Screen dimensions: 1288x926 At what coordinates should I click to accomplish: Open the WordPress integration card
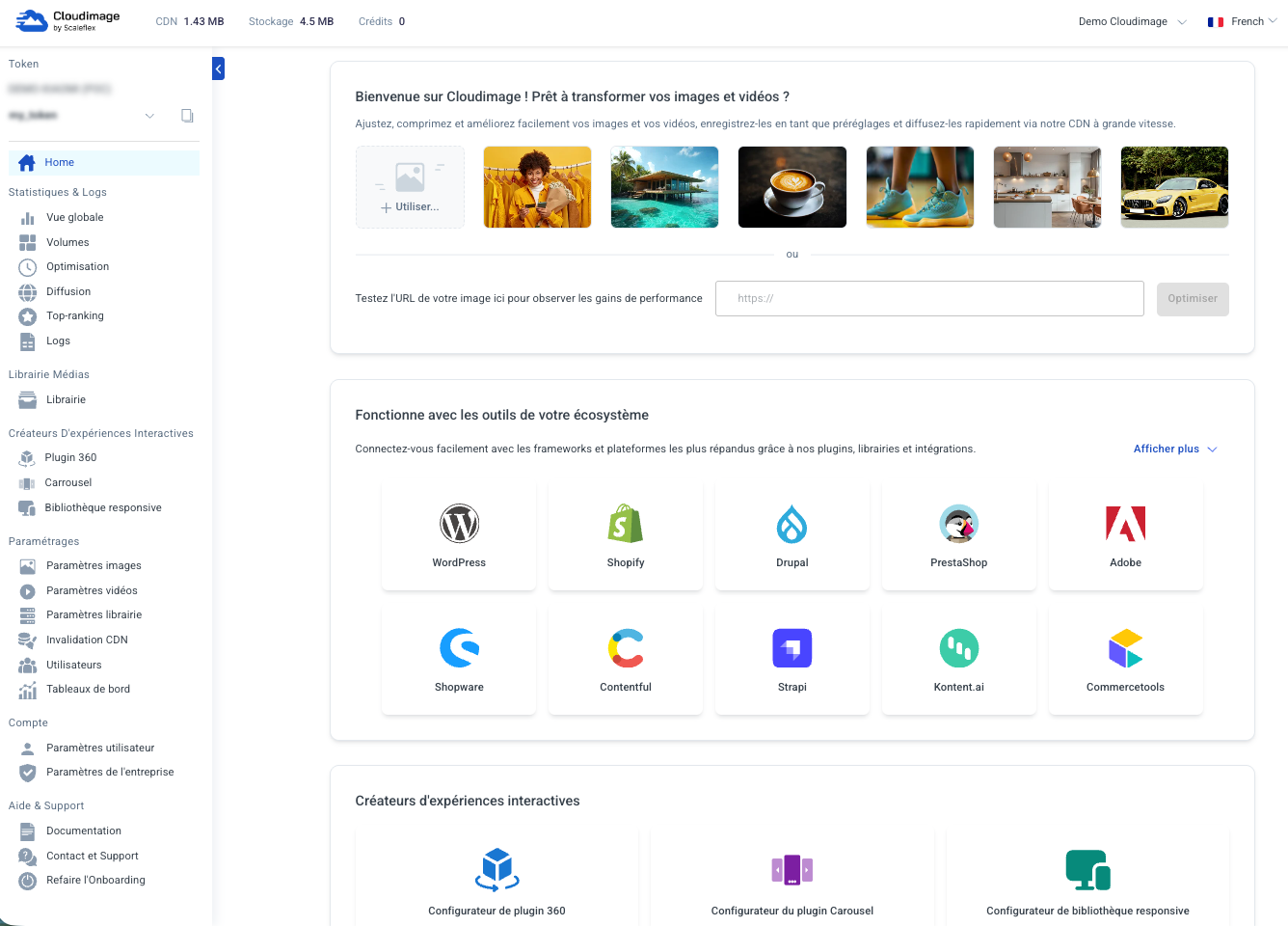(459, 536)
